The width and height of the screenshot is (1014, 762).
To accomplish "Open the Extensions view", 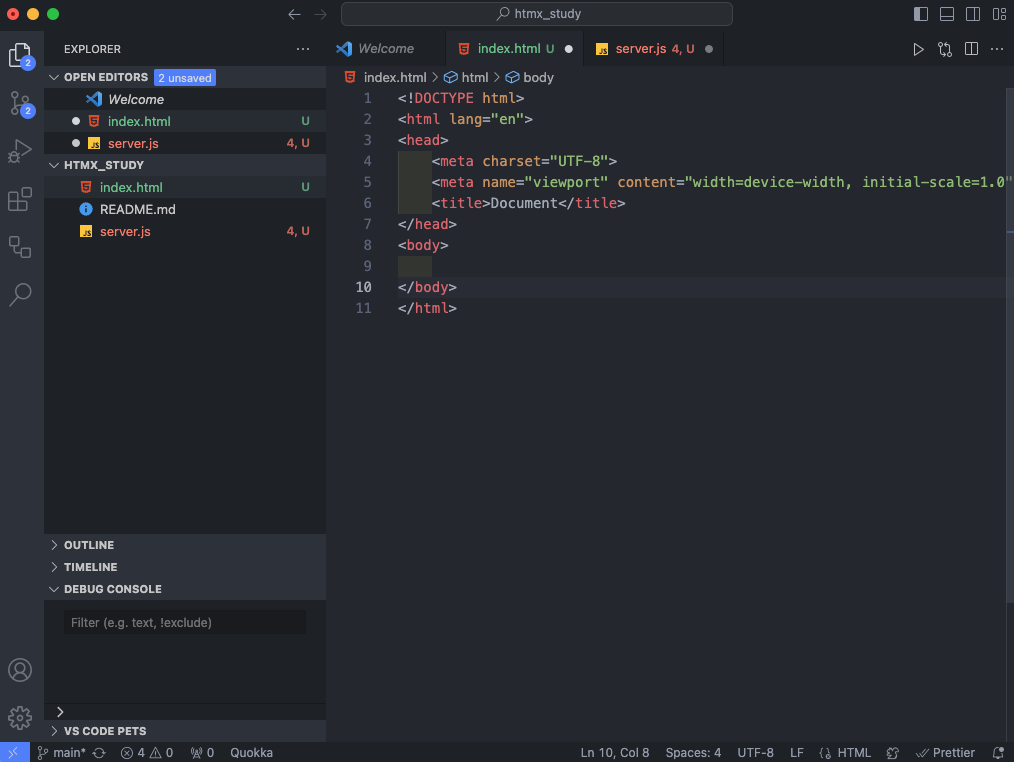I will point(21,199).
